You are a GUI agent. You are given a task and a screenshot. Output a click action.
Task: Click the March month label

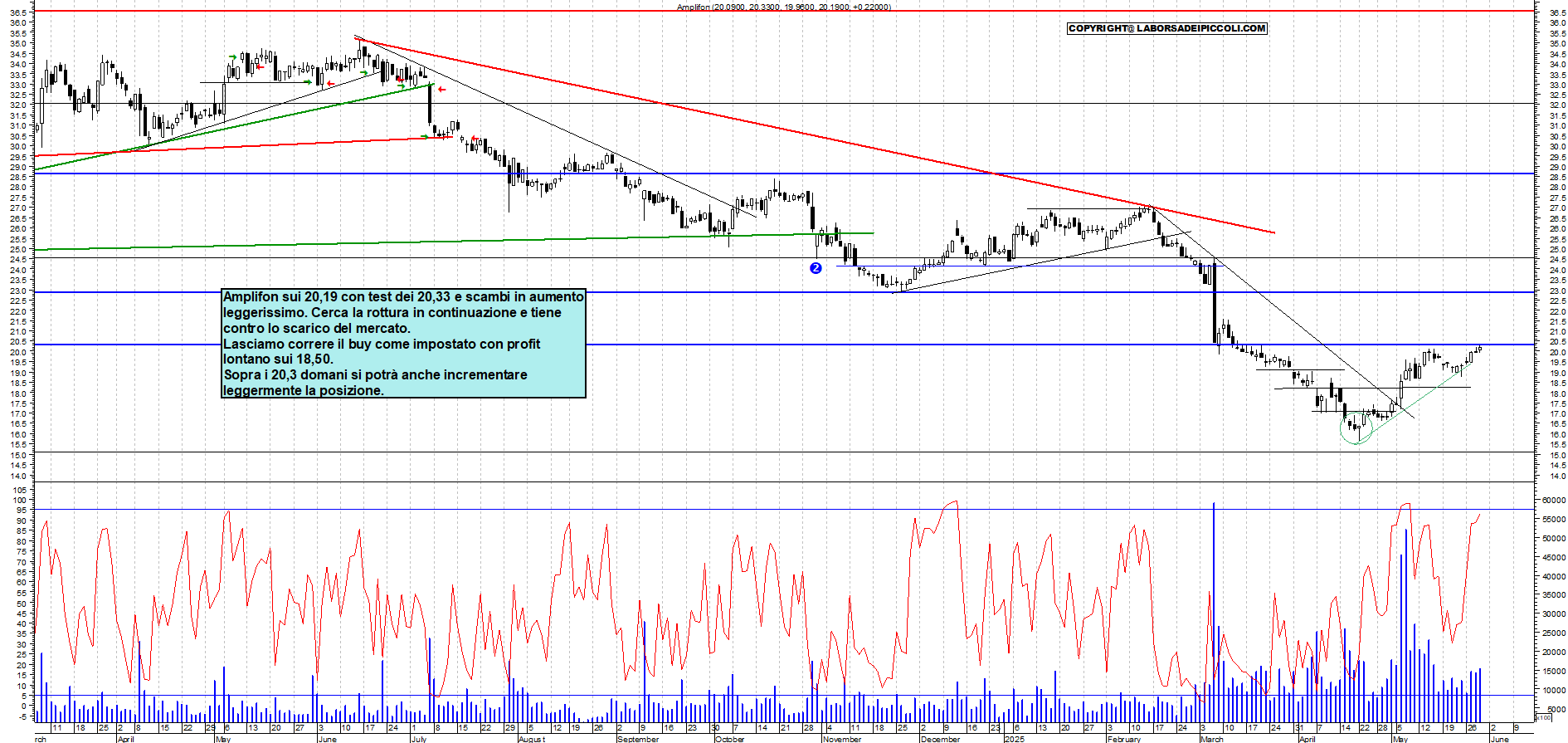pyautogui.click(x=1212, y=739)
